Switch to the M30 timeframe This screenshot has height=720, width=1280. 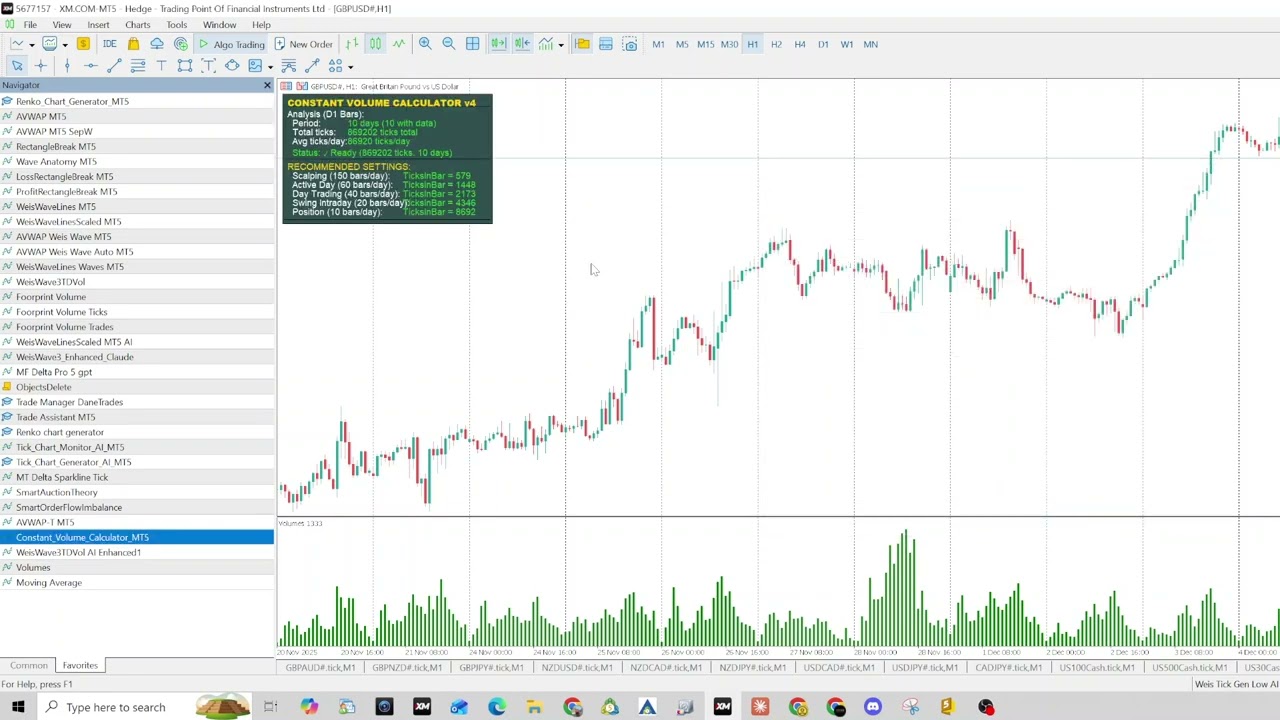(x=729, y=44)
